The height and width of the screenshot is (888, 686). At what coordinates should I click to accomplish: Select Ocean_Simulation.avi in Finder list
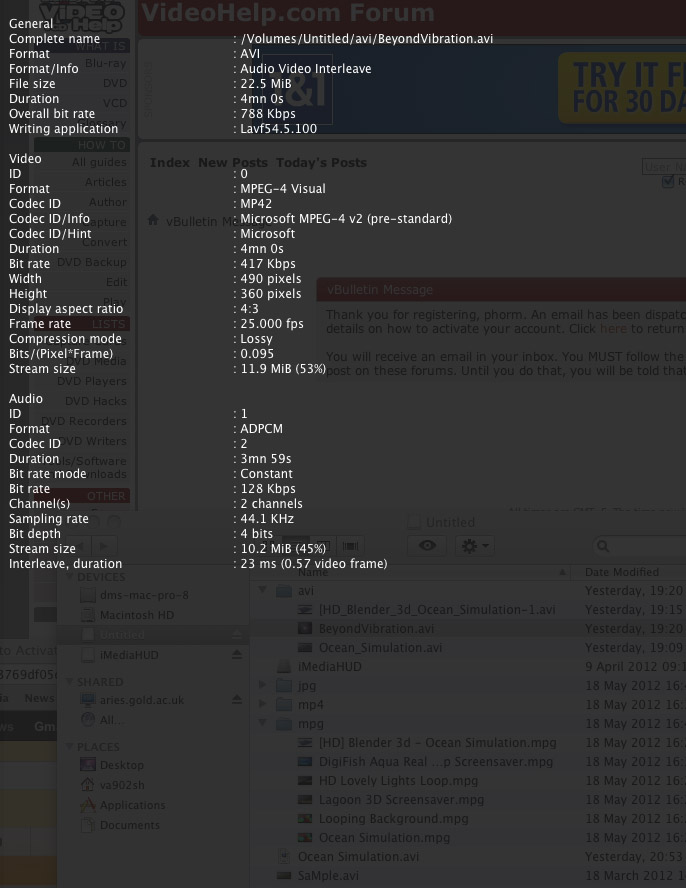tap(380, 647)
